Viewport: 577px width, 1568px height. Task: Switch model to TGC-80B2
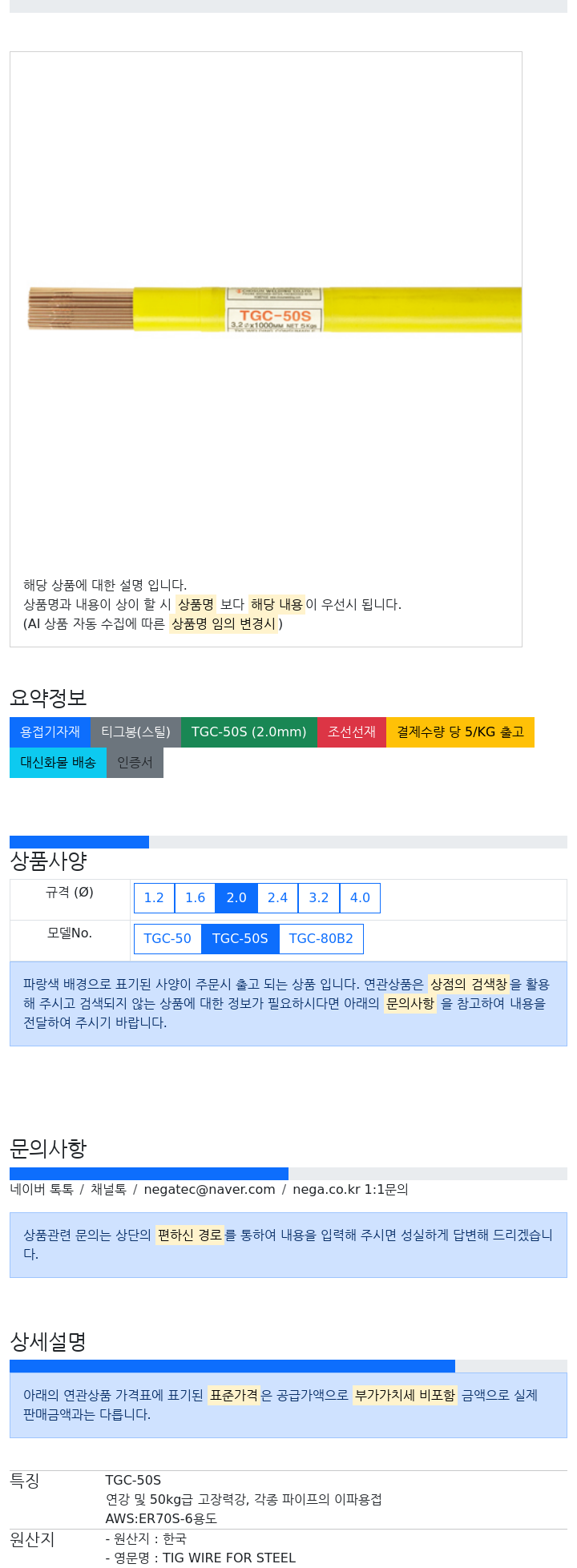pos(321,938)
